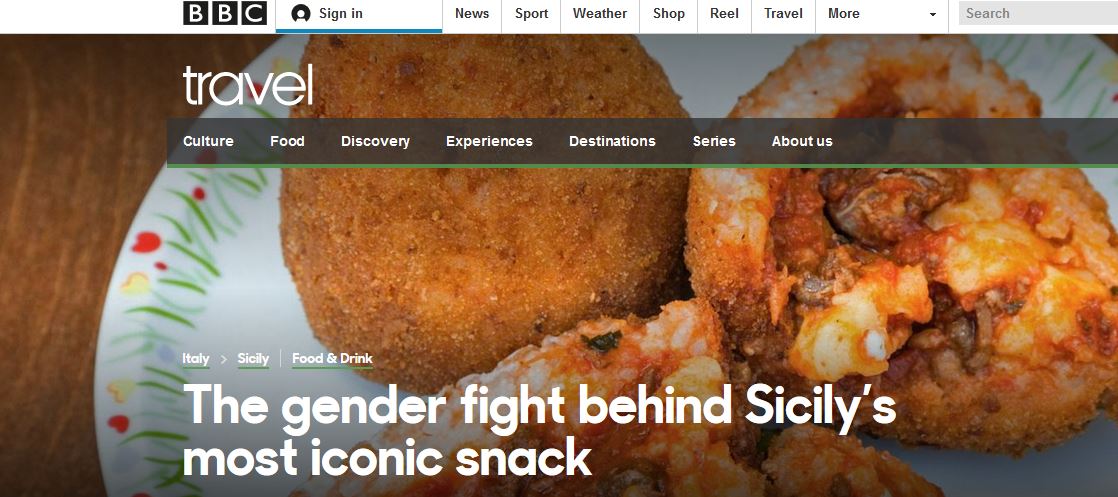Follow the Sicily breadcrumb link
This screenshot has width=1118, height=497.
[253, 359]
